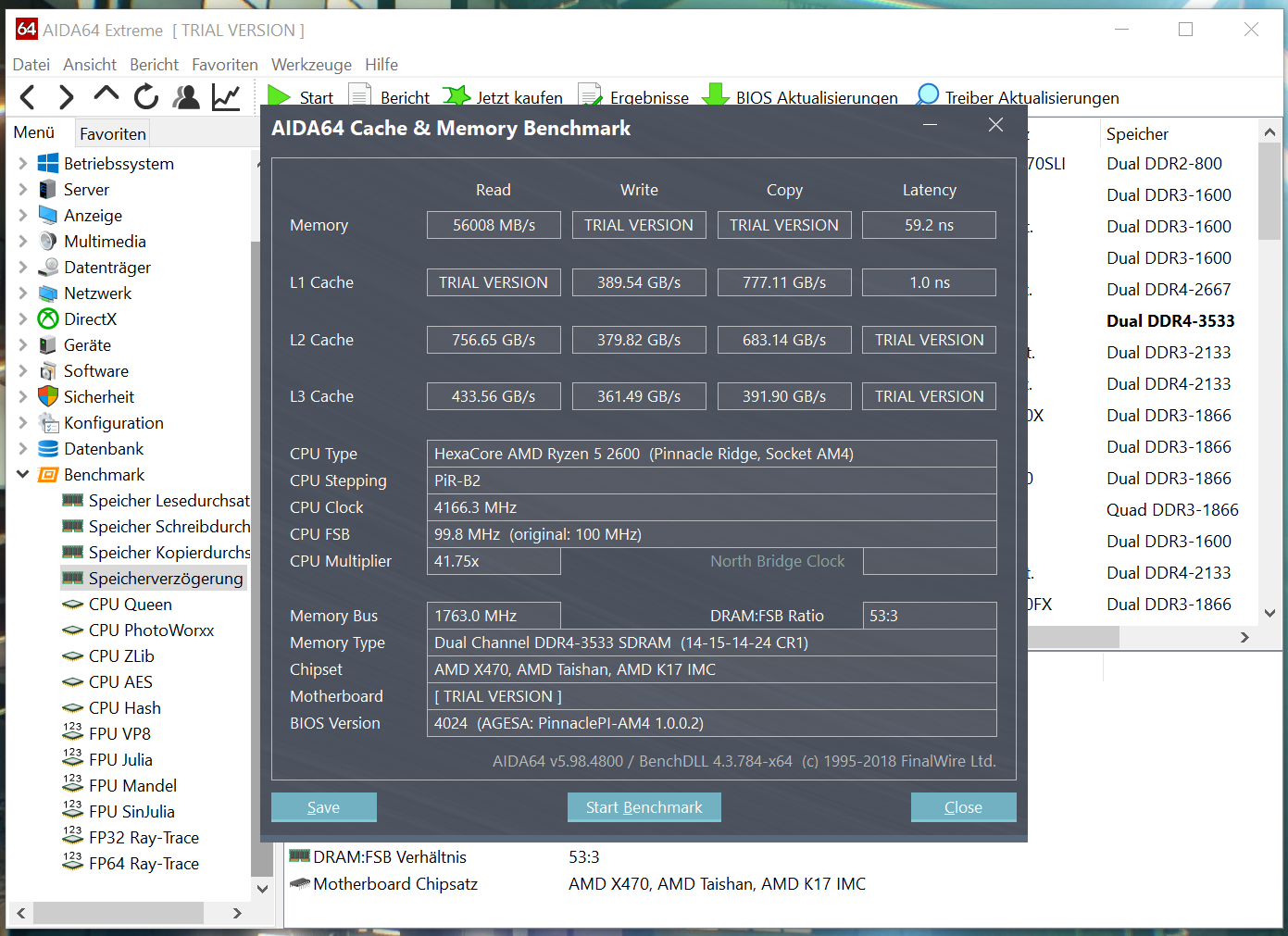This screenshot has height=936, width=1288.
Task: Expand the DirectX tree node
Action: 23,319
